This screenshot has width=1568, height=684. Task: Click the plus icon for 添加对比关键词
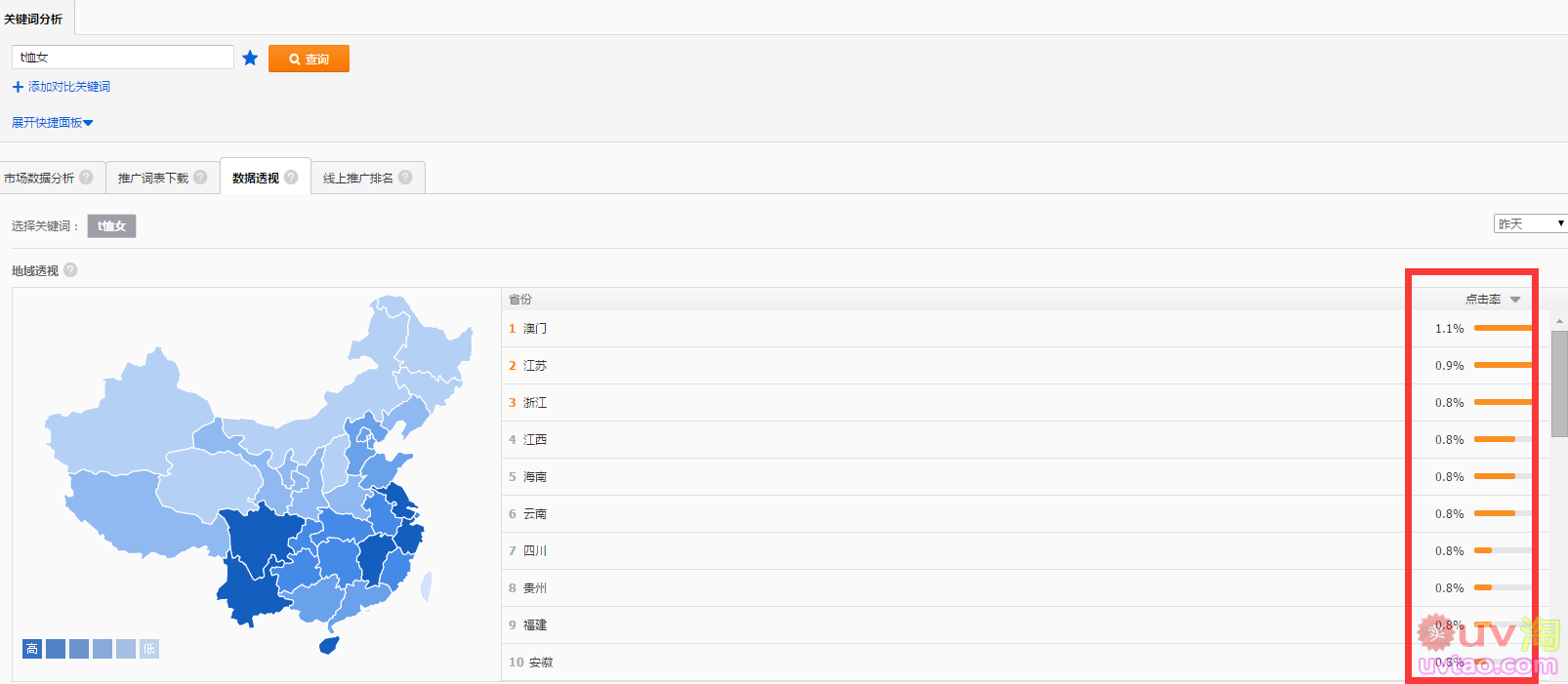(x=18, y=87)
